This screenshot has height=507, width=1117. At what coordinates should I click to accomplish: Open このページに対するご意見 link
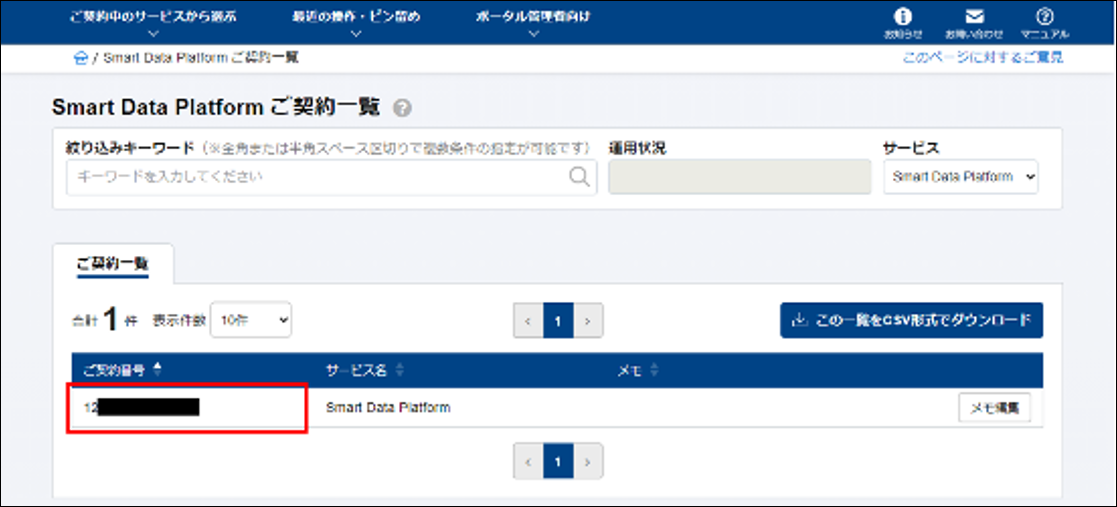tap(983, 58)
